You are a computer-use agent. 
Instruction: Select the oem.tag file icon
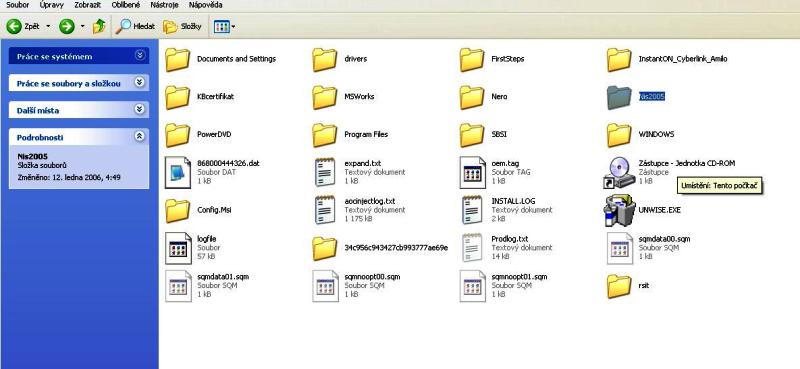[x=472, y=173]
